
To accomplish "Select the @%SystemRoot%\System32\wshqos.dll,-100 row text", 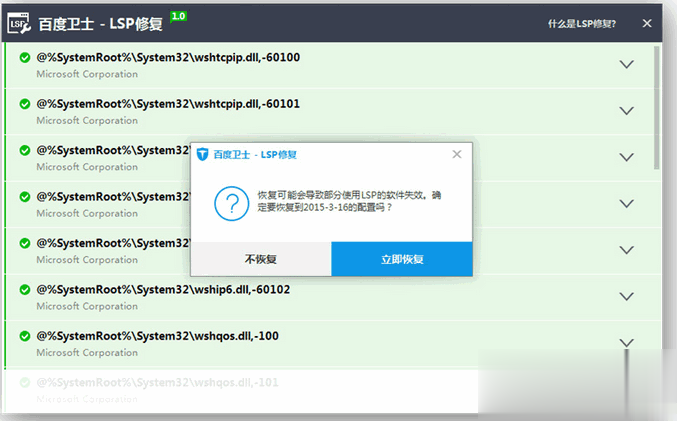I will 158,336.
